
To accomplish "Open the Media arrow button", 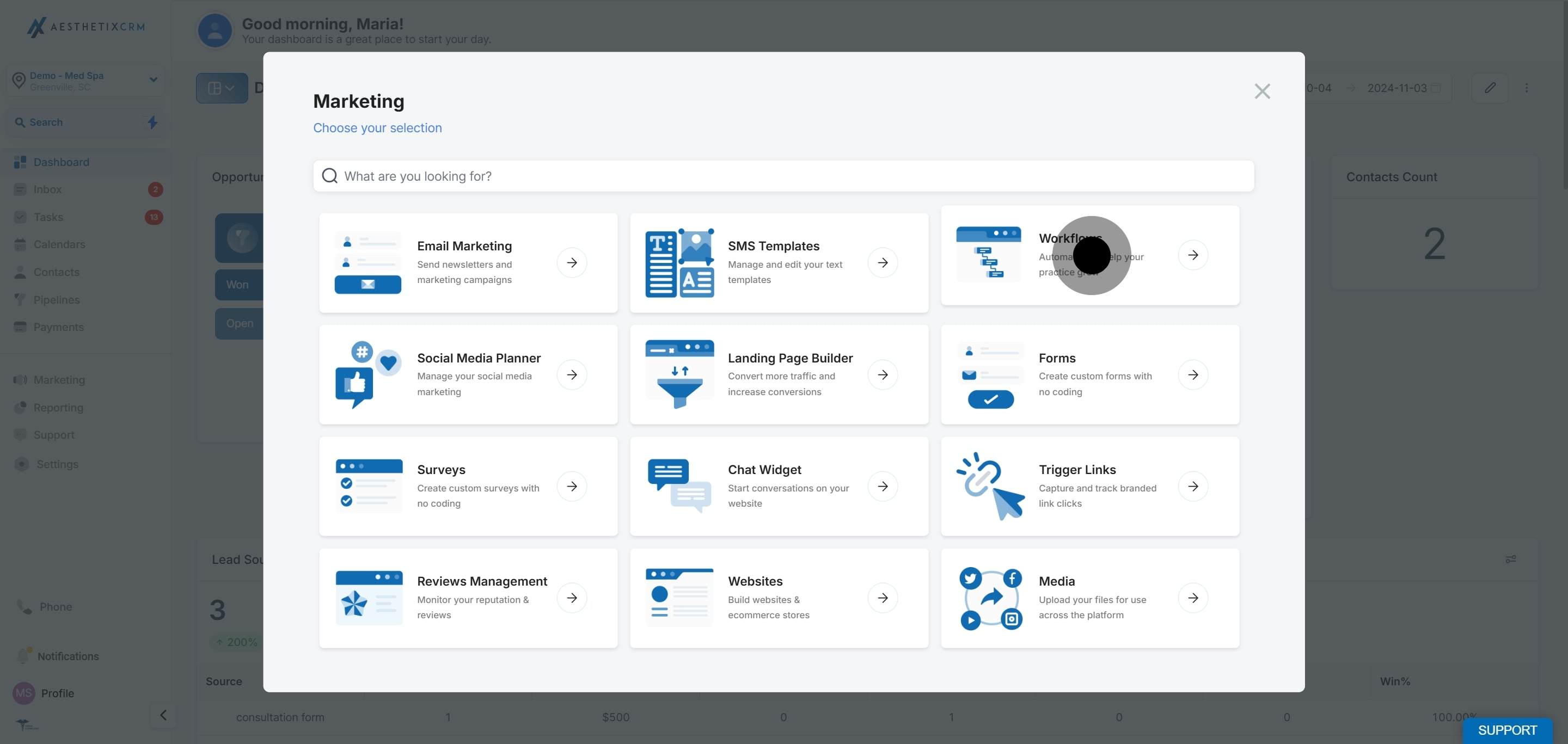I will 1193,598.
